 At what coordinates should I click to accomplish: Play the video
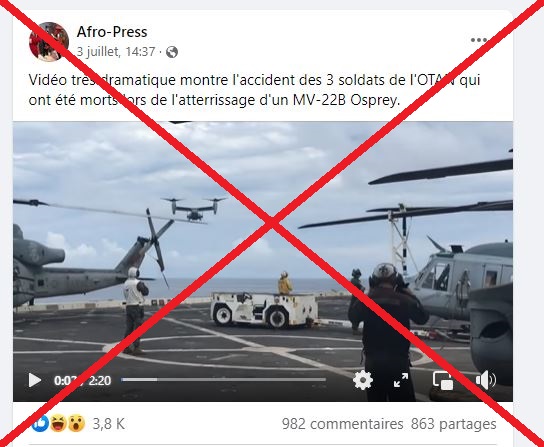pyautogui.click(x=34, y=380)
